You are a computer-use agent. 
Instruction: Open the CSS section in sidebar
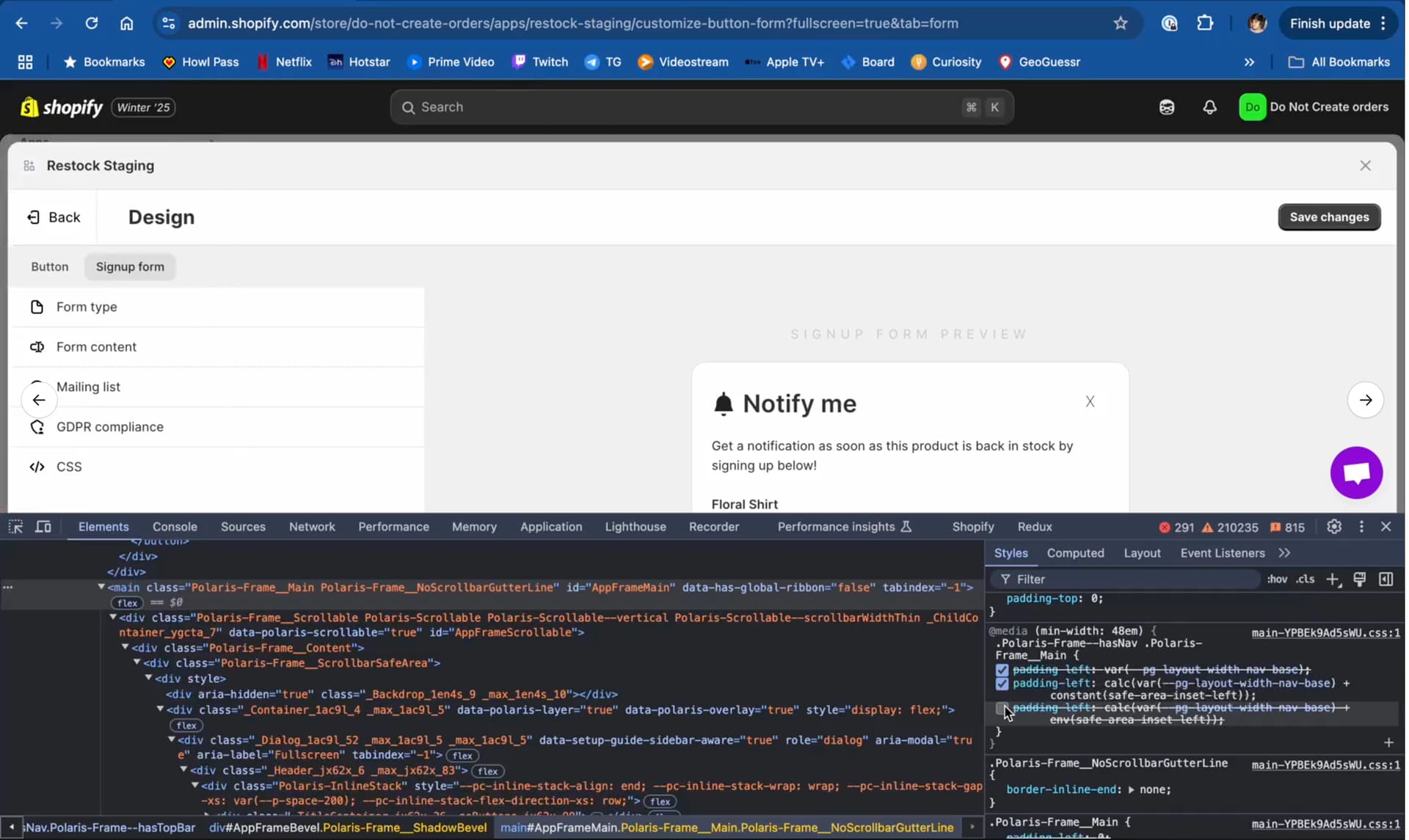click(69, 467)
